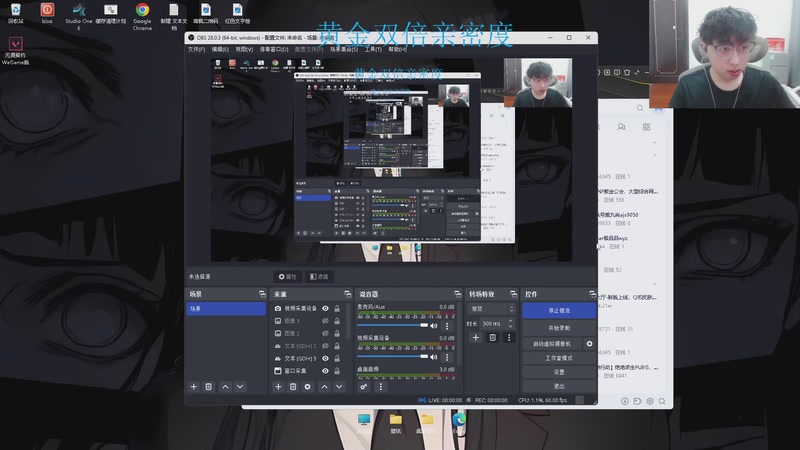
Task: Click the 开始录制 button
Action: tap(559, 328)
